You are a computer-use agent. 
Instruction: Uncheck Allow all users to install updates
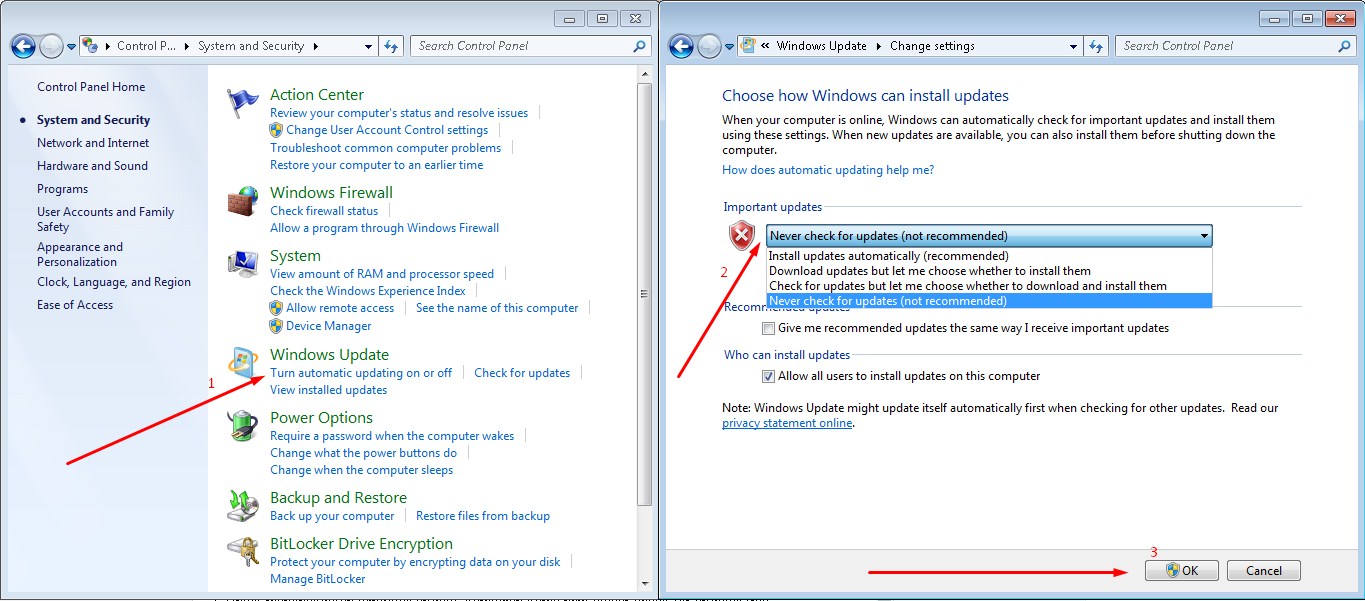(768, 376)
